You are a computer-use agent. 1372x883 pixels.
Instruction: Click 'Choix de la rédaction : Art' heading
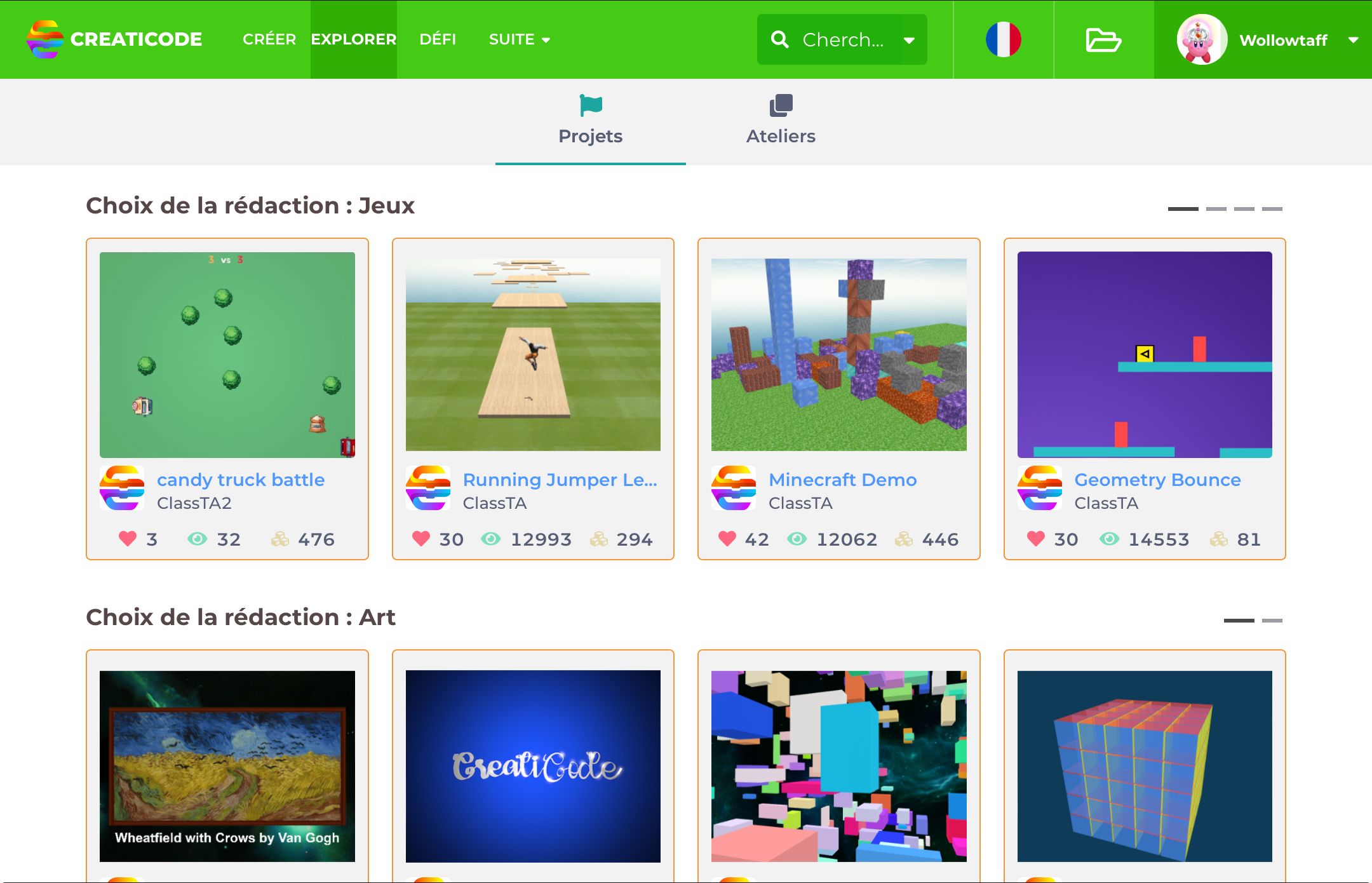point(241,617)
